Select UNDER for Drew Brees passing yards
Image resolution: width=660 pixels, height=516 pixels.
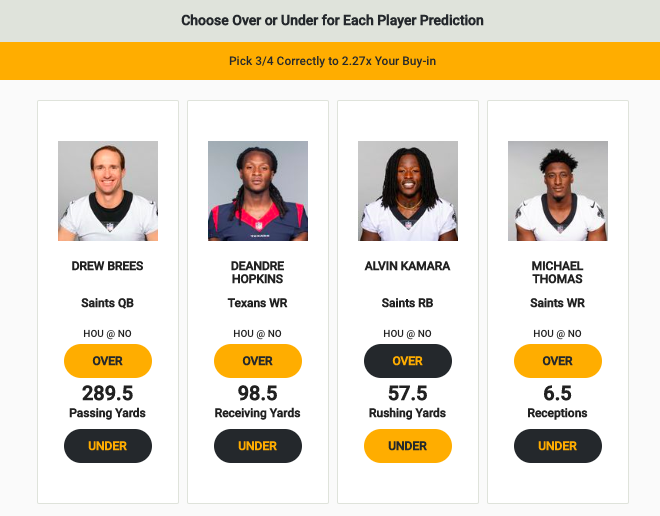click(x=108, y=446)
